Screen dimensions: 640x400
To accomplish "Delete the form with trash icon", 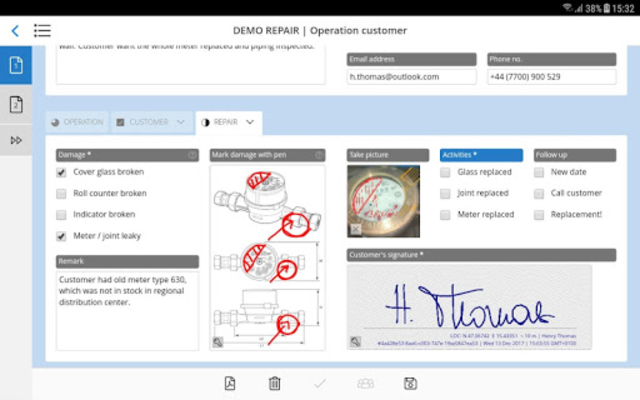I will click(x=275, y=383).
